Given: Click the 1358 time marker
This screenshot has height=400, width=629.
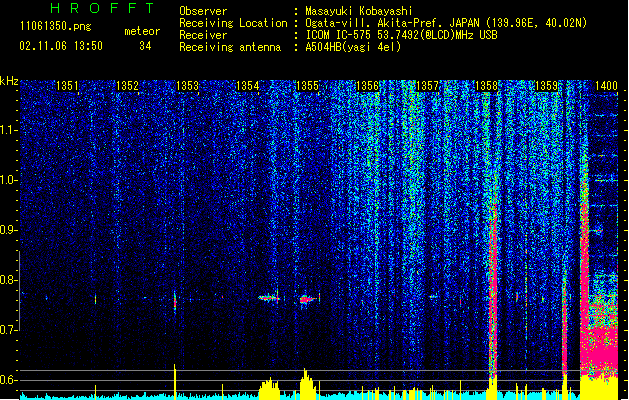Looking at the screenshot, I should (x=487, y=86).
